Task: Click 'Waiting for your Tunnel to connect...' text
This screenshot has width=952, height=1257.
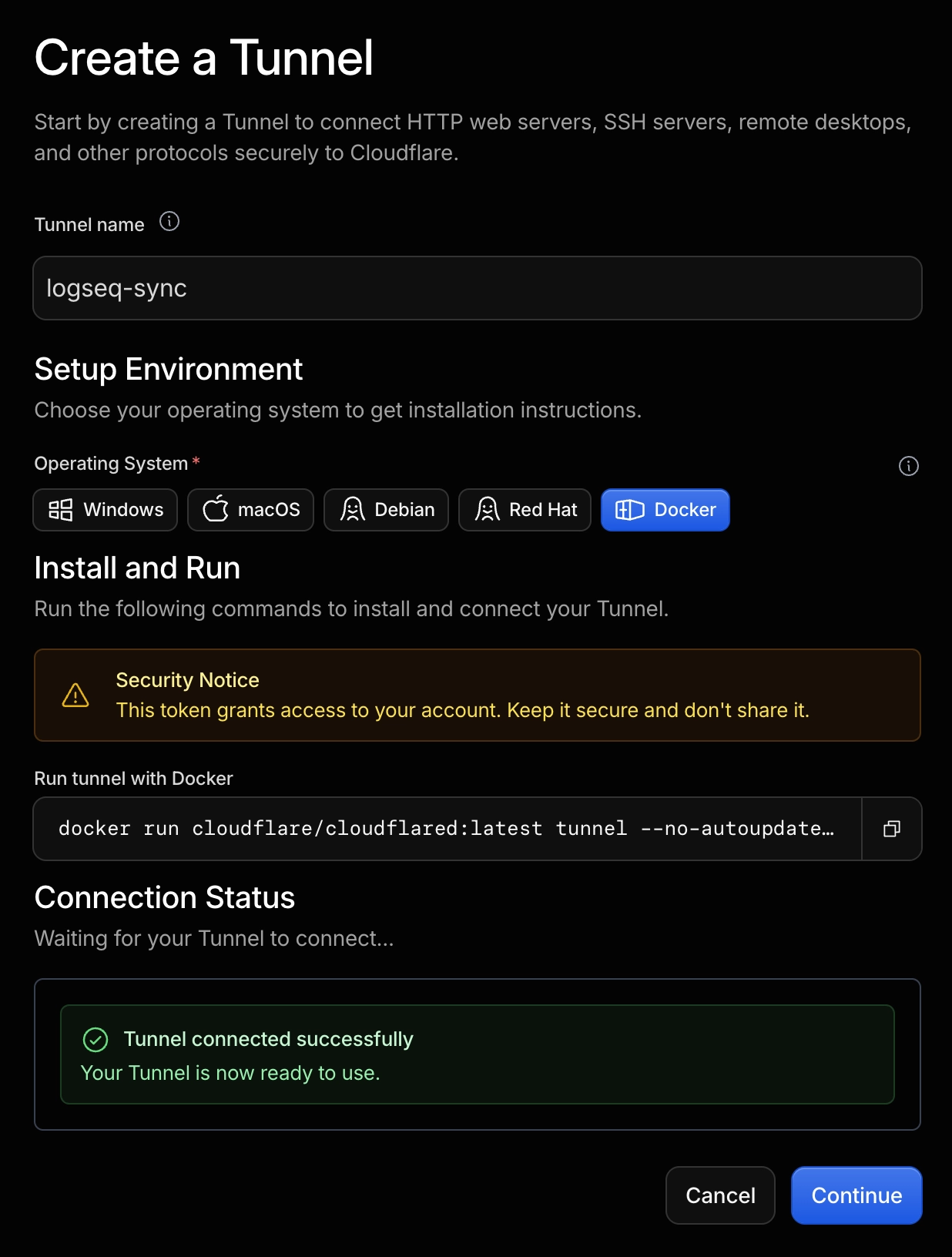Action: click(214, 938)
